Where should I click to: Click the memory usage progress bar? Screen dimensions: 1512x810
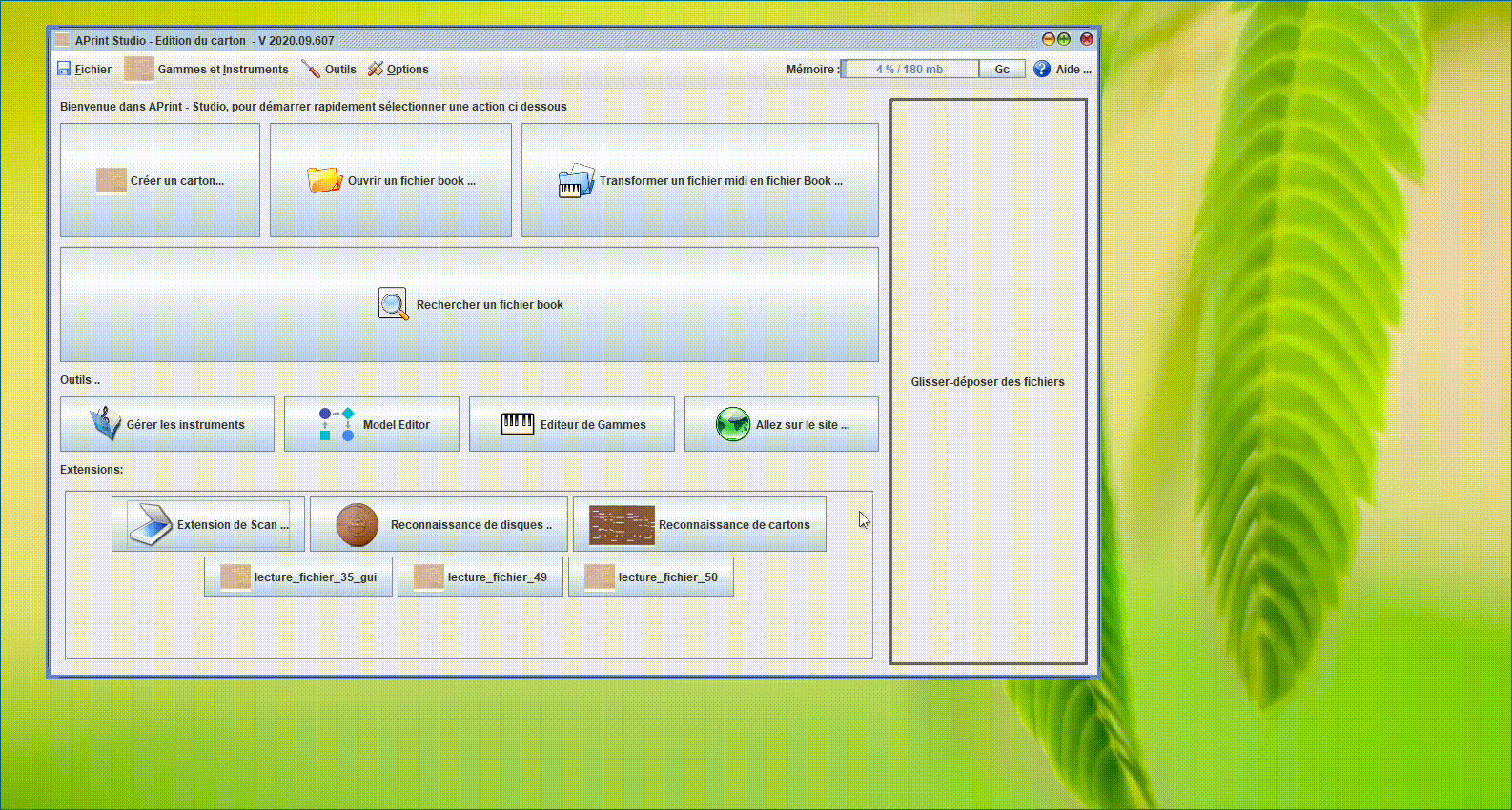[909, 69]
